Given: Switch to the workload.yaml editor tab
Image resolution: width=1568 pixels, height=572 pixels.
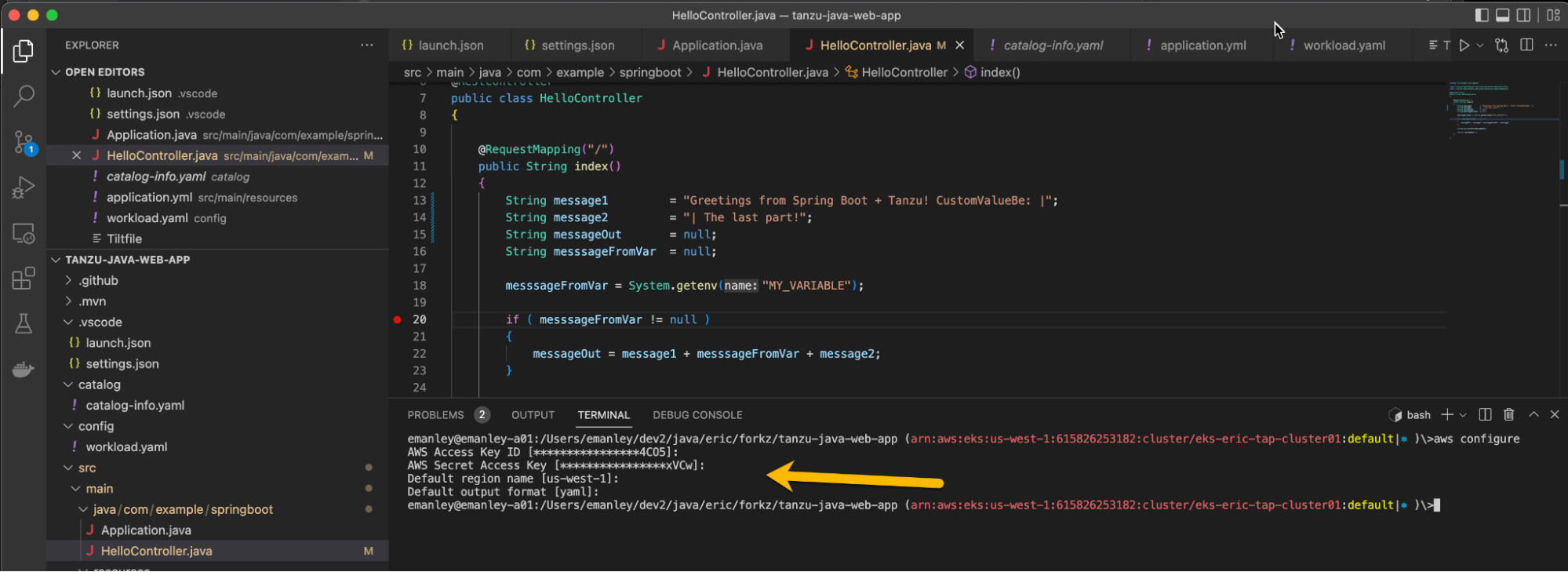Looking at the screenshot, I should click(1344, 46).
